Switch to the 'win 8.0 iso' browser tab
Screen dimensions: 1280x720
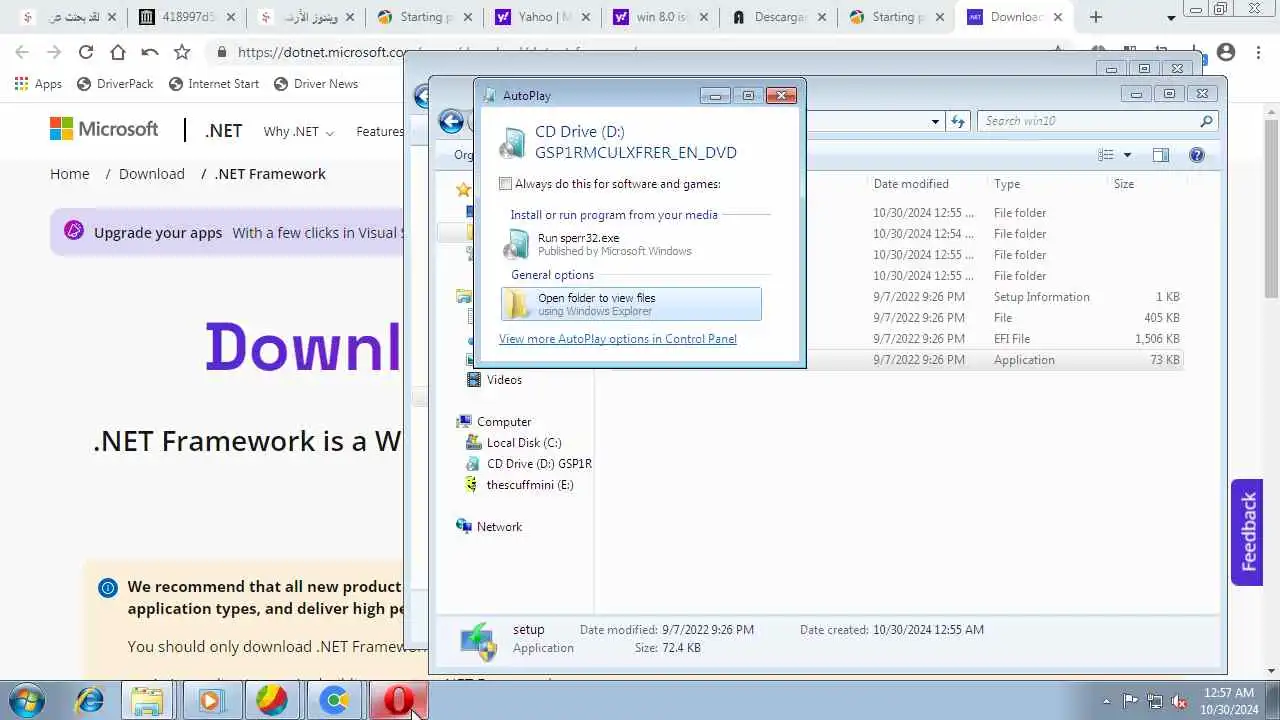click(662, 17)
